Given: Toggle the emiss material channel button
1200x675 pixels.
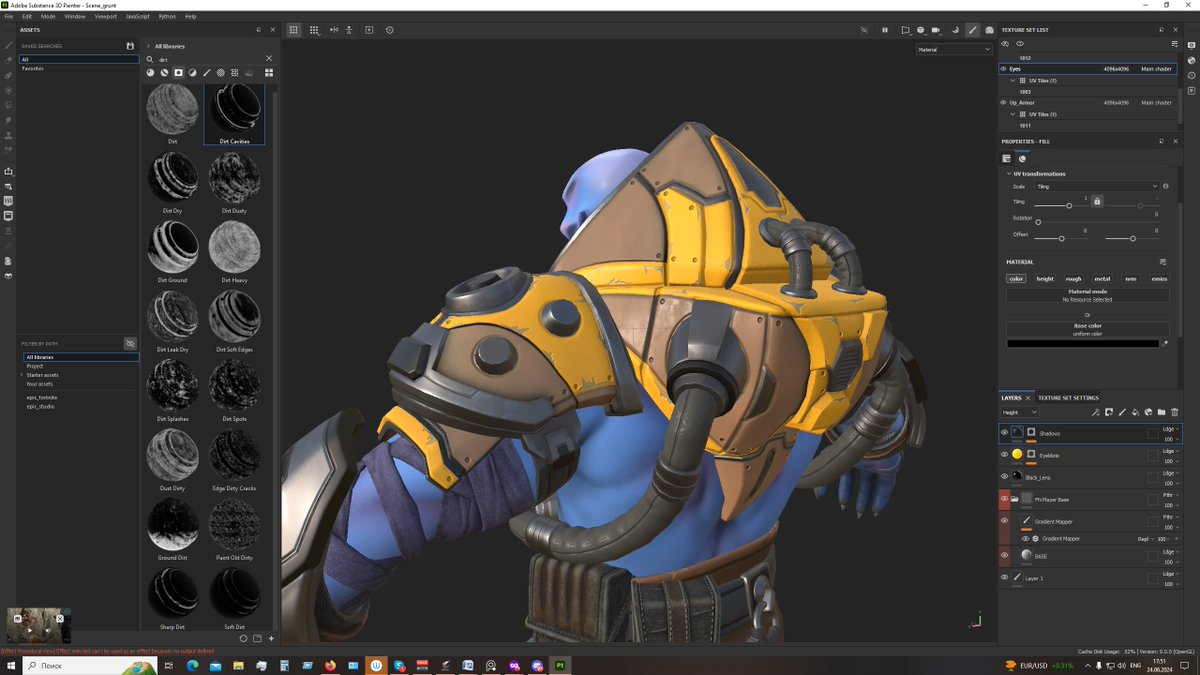Looking at the screenshot, I should coord(1159,279).
